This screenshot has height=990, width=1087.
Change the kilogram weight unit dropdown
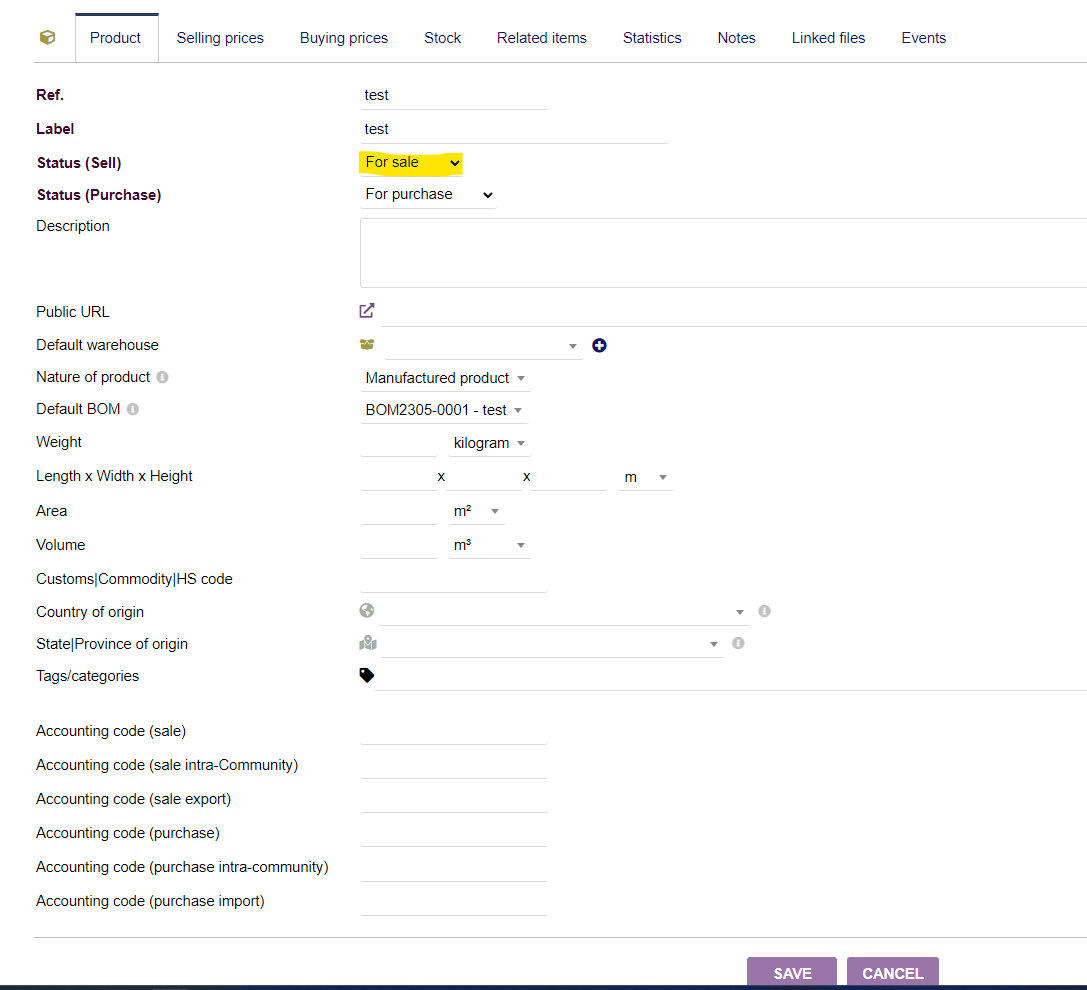point(489,443)
